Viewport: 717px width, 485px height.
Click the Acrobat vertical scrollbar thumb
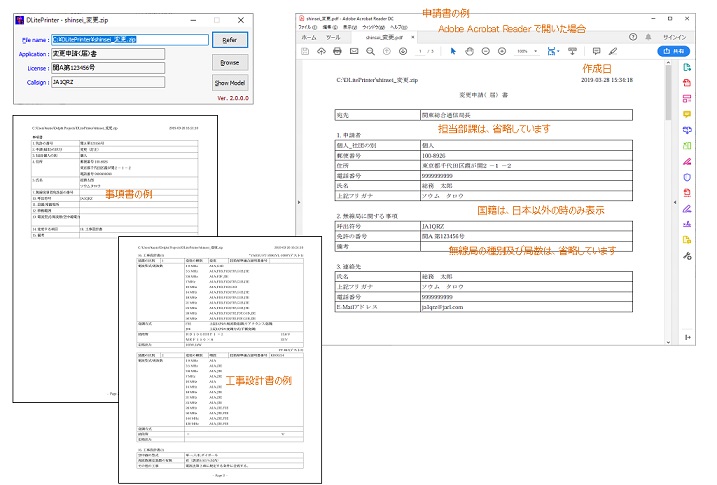(668, 94)
